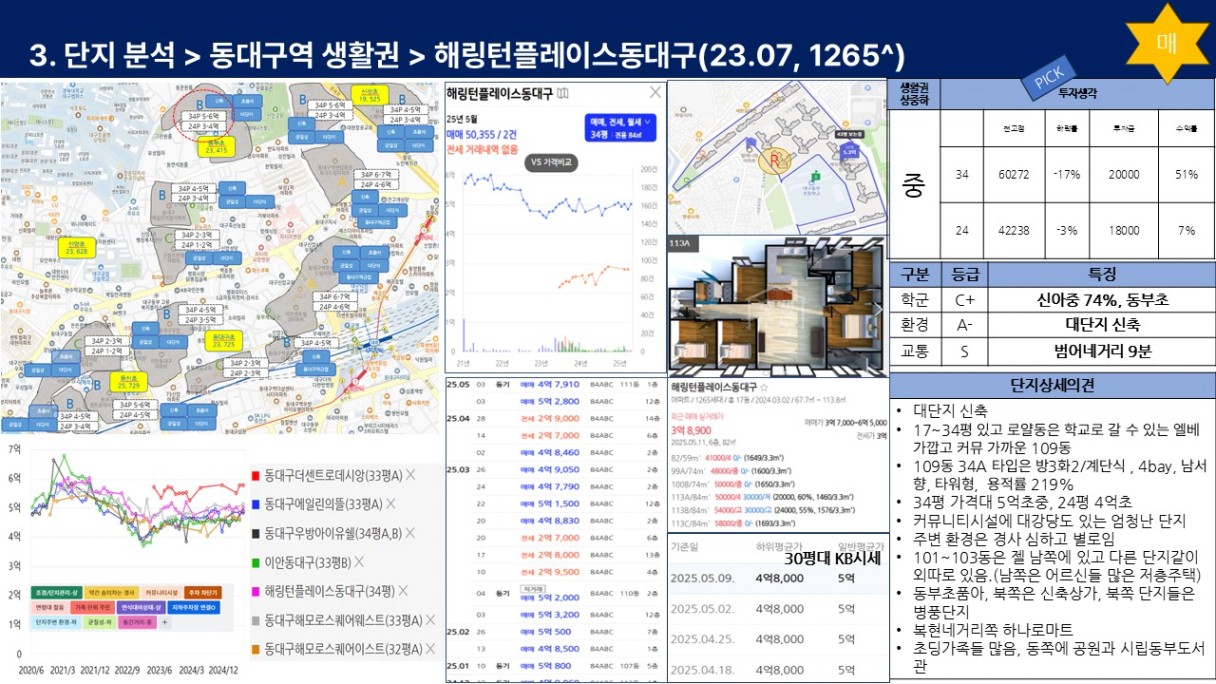Click the blue swatch for 동대구에일린의뜰
The image size is (1216, 684).
(x=256, y=504)
